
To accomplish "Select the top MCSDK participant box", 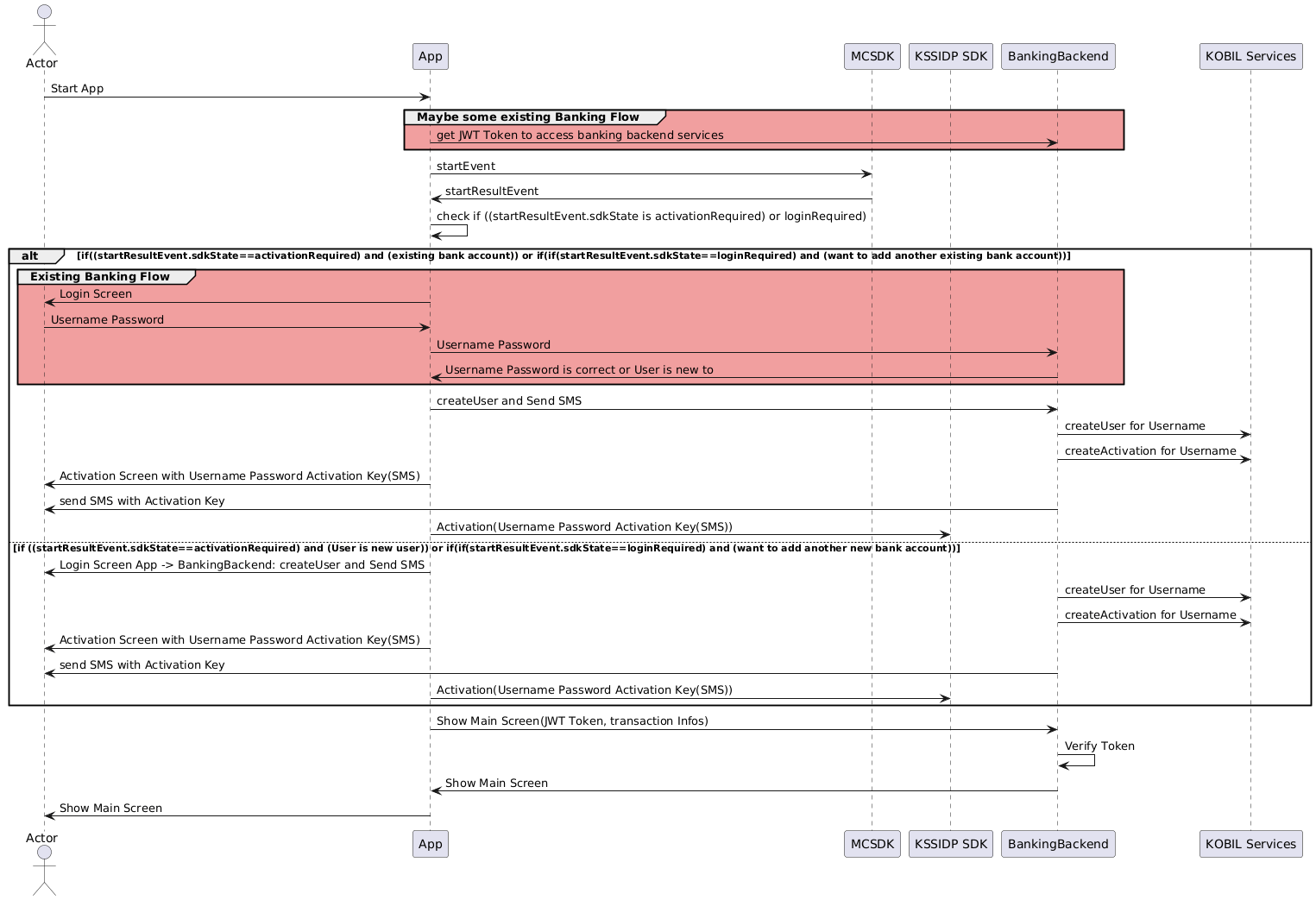I will (x=872, y=56).
